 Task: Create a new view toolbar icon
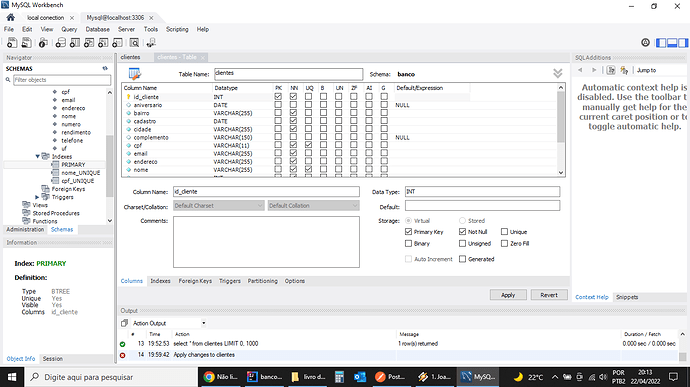click(x=89, y=43)
